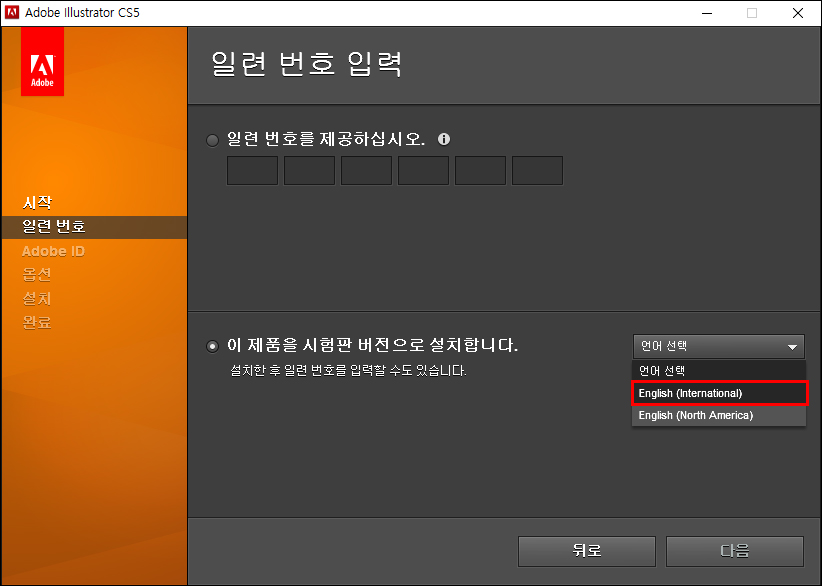This screenshot has width=822, height=586.
Task: Select the '설치' step in sidebar
Action: tap(37, 299)
